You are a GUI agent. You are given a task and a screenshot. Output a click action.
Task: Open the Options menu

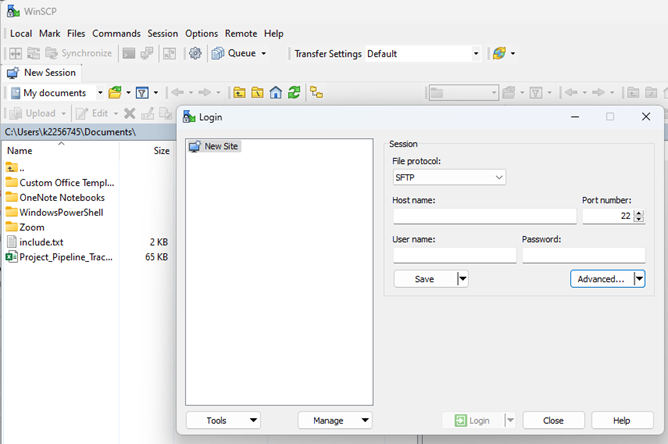coord(201,33)
